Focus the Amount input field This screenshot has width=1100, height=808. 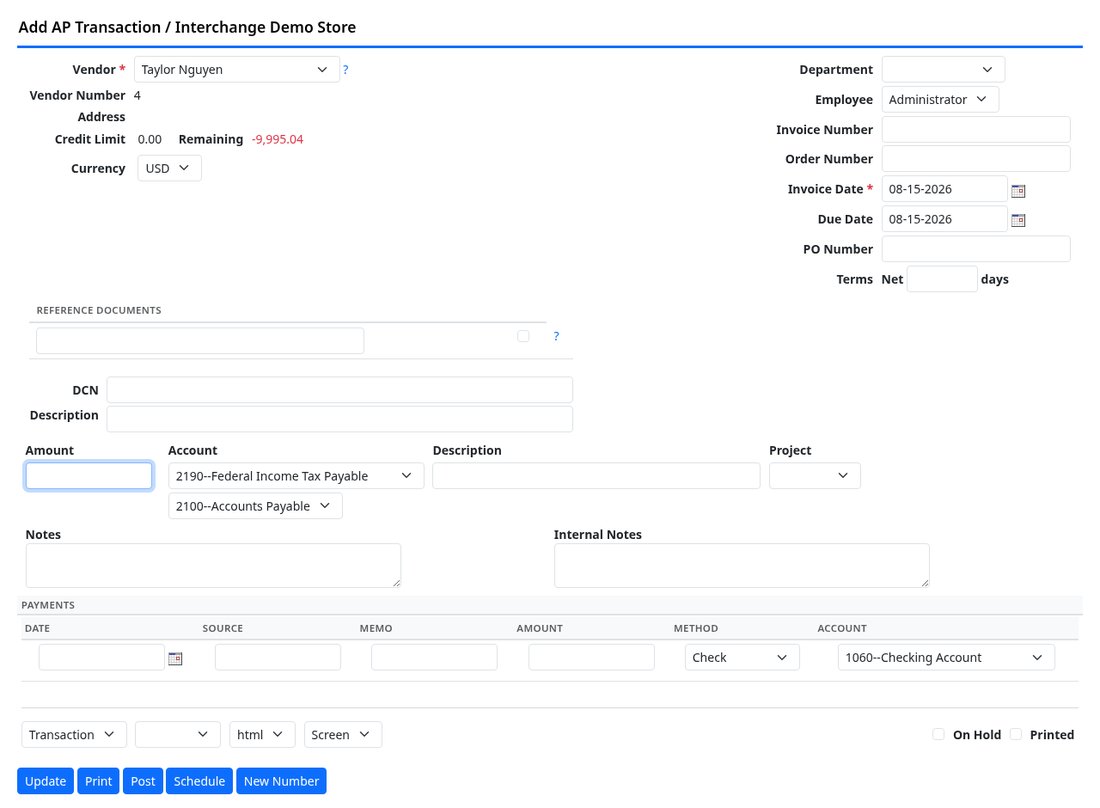pos(88,476)
